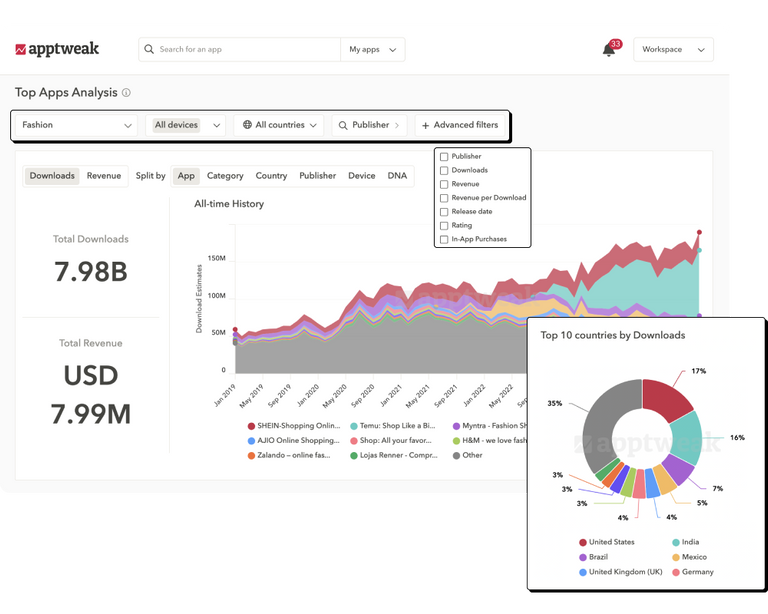Click the All-time History chart title
Screen dimensions: 768x614
(229, 204)
